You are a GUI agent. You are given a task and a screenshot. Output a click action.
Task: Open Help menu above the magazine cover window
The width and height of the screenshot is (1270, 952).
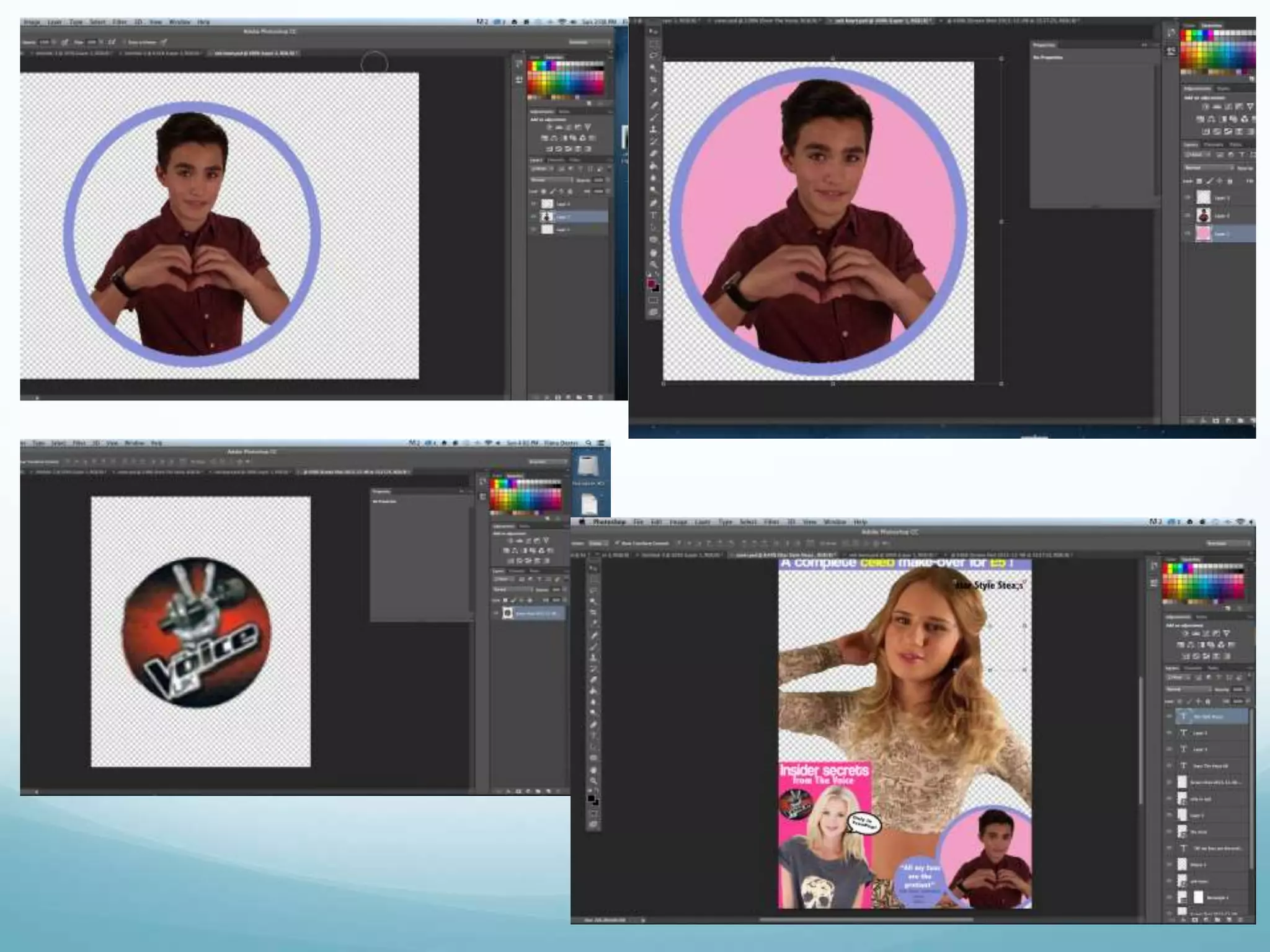pos(860,522)
